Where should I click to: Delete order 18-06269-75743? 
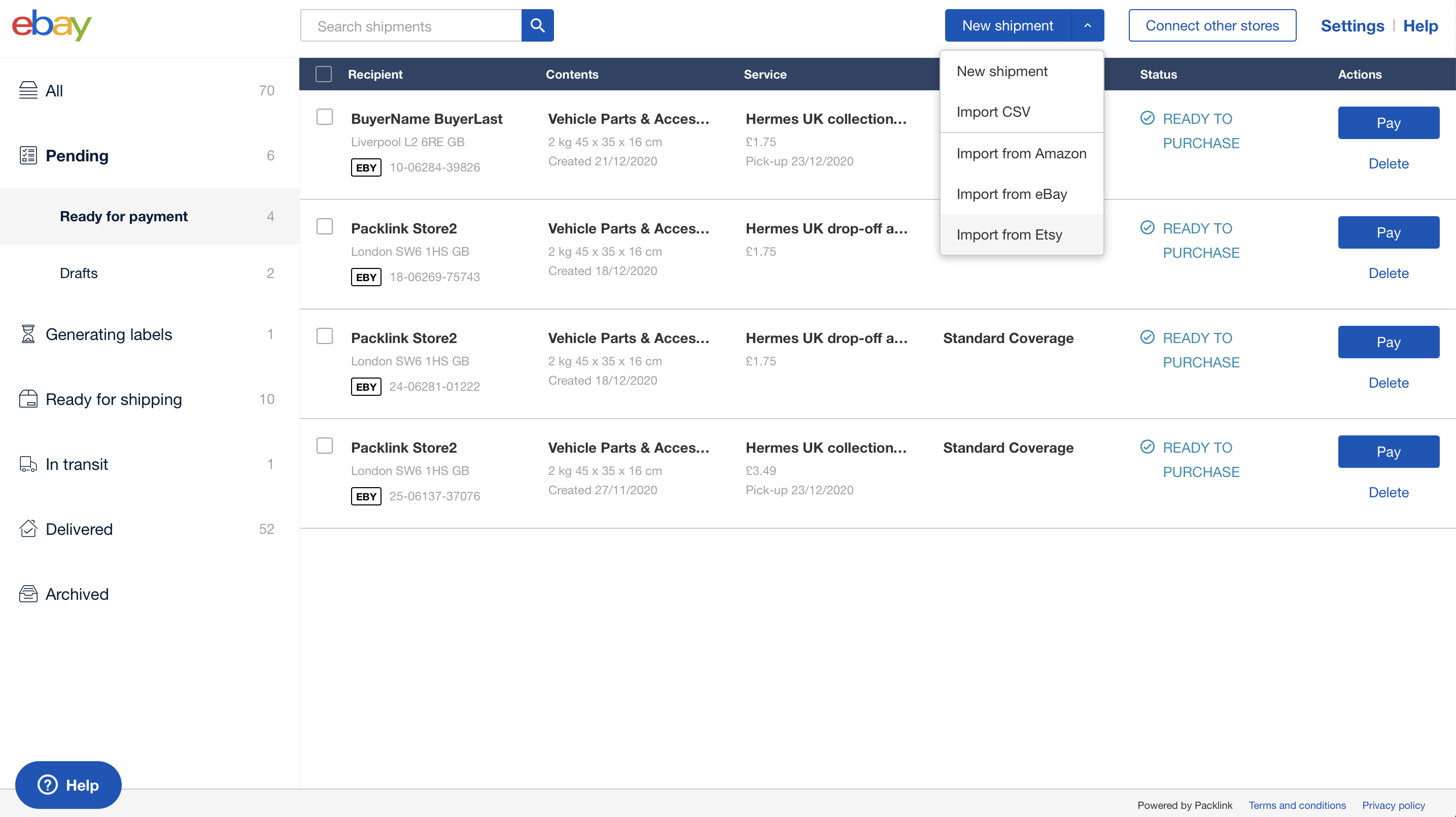[x=1389, y=274]
